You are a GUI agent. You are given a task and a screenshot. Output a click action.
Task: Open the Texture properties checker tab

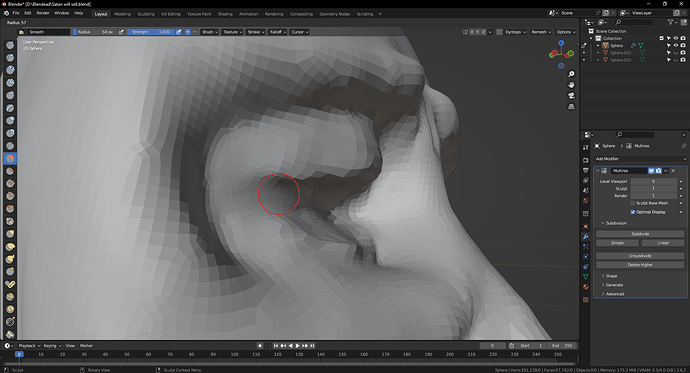click(x=586, y=300)
